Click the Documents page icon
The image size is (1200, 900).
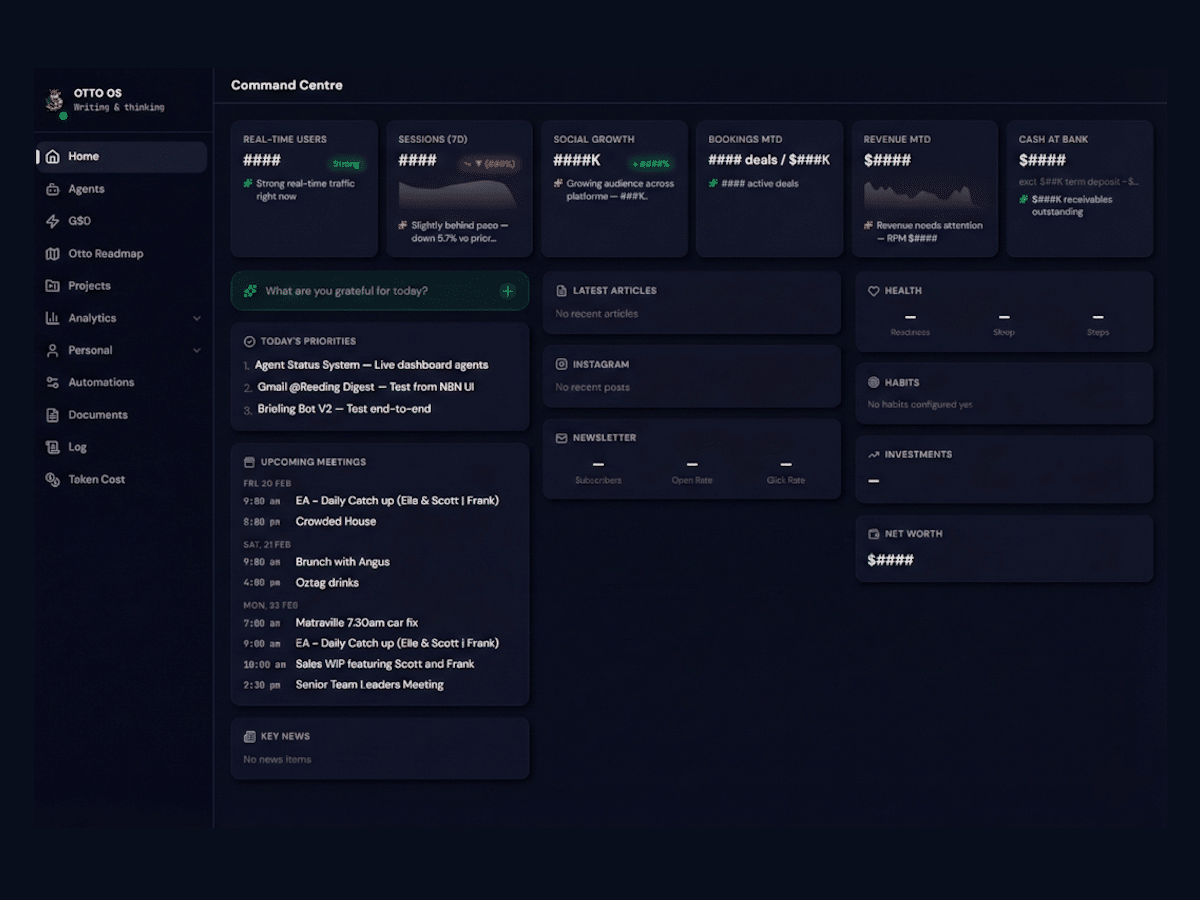[53, 415]
